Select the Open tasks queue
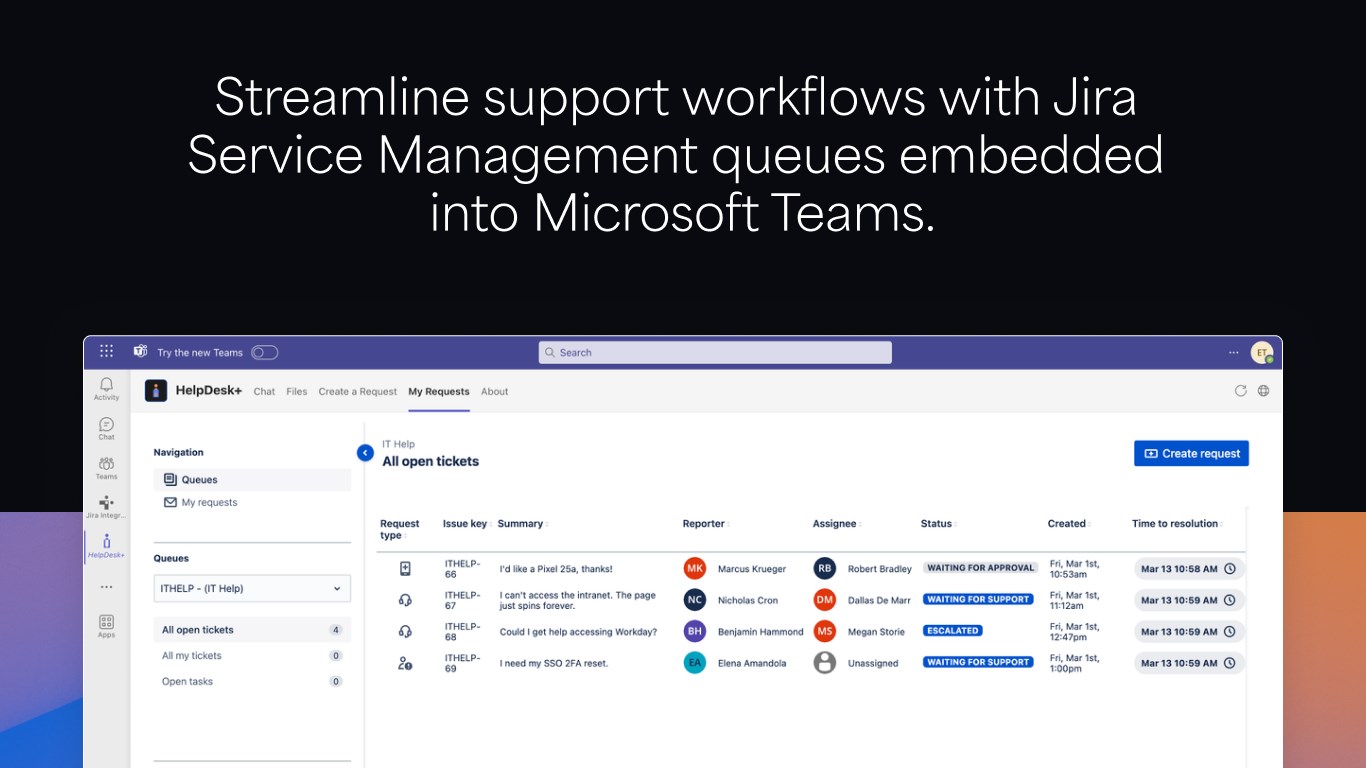The width and height of the screenshot is (1366, 768). click(x=252, y=682)
